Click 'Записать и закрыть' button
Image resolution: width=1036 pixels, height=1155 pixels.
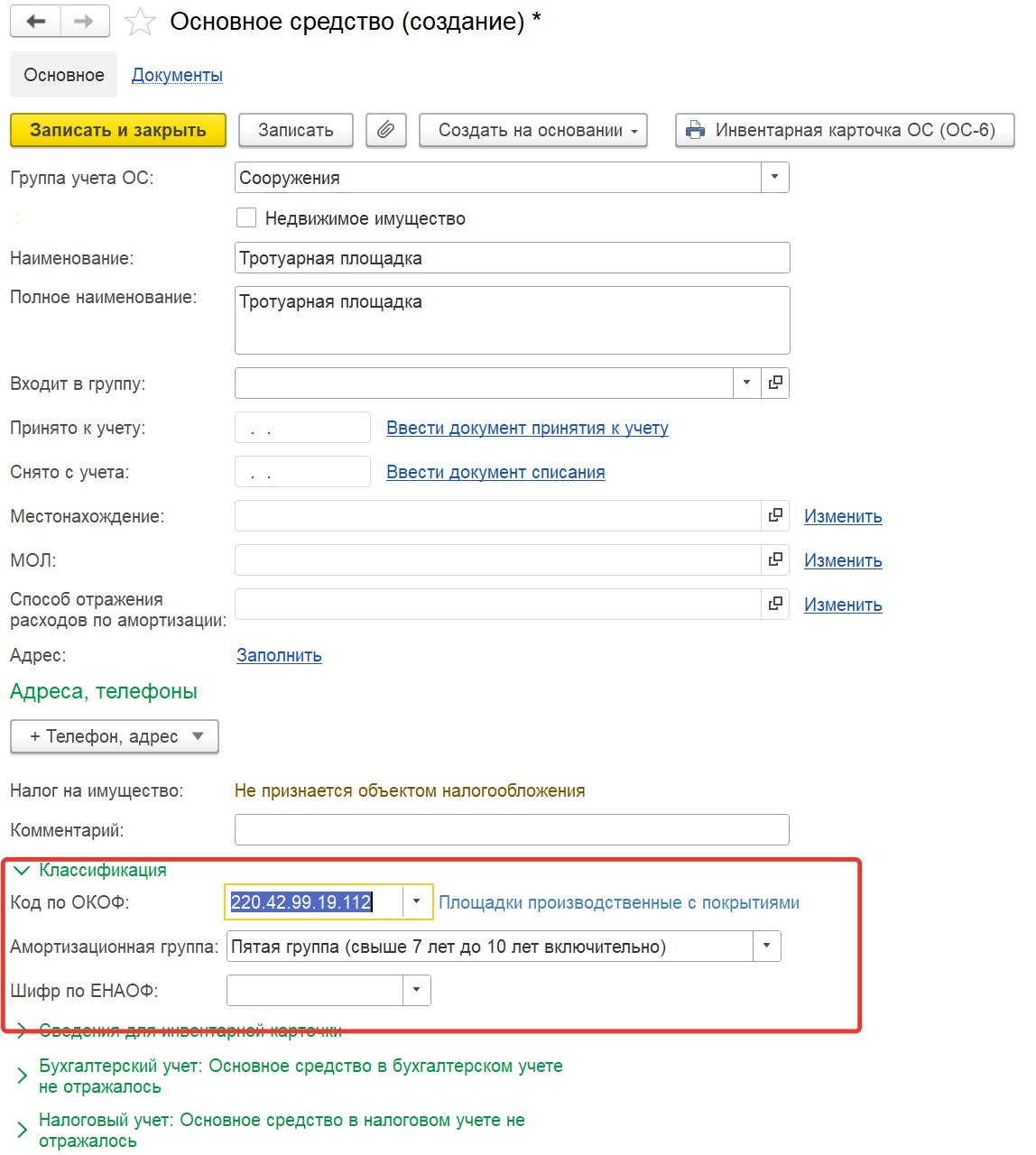point(118,130)
